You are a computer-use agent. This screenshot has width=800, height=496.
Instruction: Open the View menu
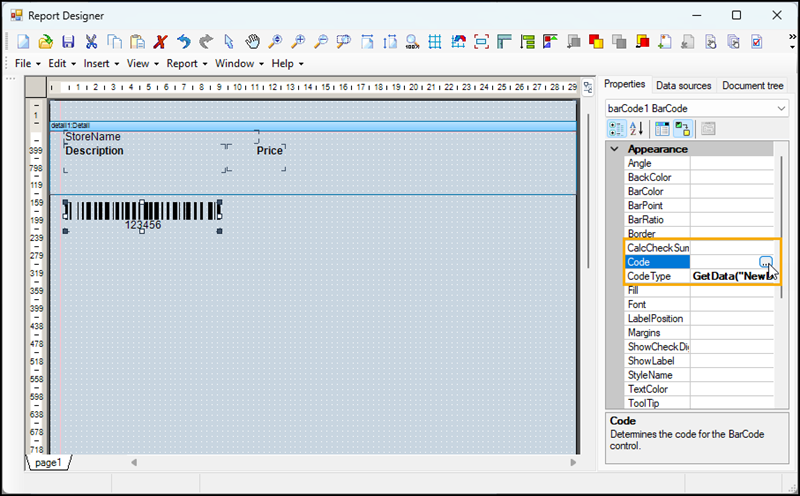click(x=142, y=63)
